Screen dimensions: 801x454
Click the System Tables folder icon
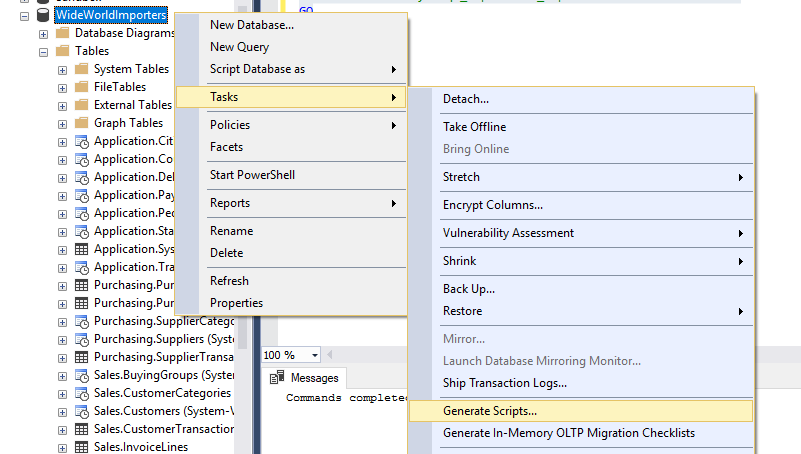(x=81, y=69)
